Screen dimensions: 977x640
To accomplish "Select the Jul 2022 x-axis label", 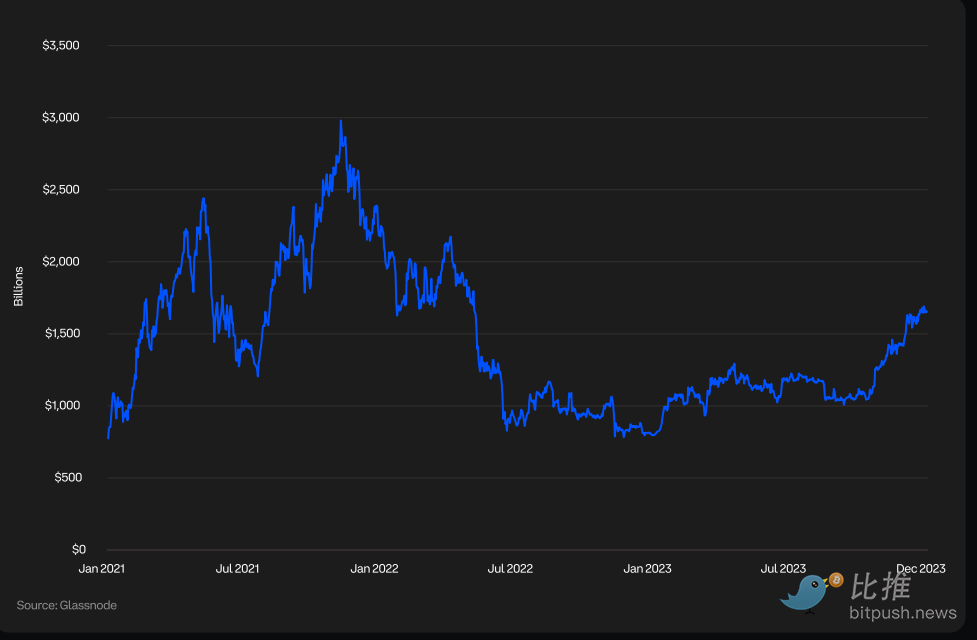I will [510, 568].
